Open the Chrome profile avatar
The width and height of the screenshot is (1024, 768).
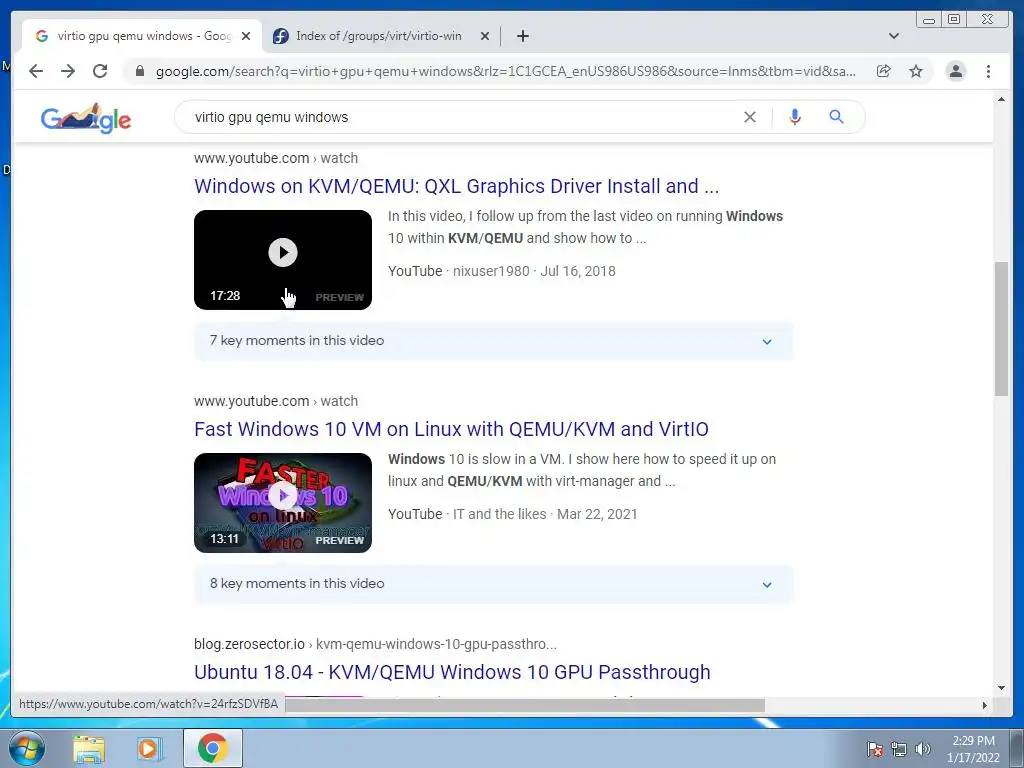pyautogui.click(x=955, y=71)
